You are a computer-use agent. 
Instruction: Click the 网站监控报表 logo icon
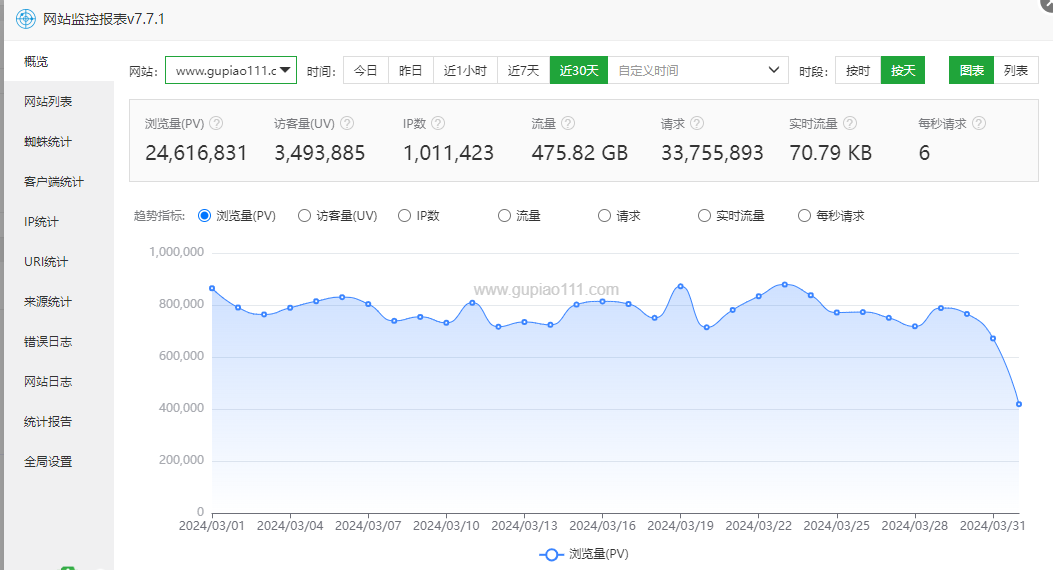click(x=25, y=19)
